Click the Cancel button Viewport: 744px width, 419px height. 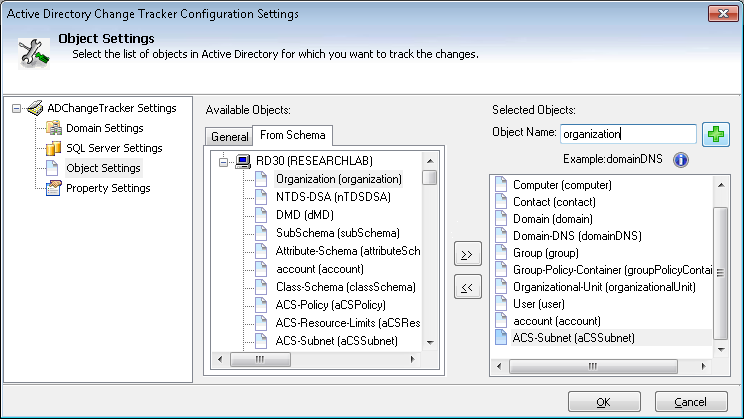[x=691, y=402]
